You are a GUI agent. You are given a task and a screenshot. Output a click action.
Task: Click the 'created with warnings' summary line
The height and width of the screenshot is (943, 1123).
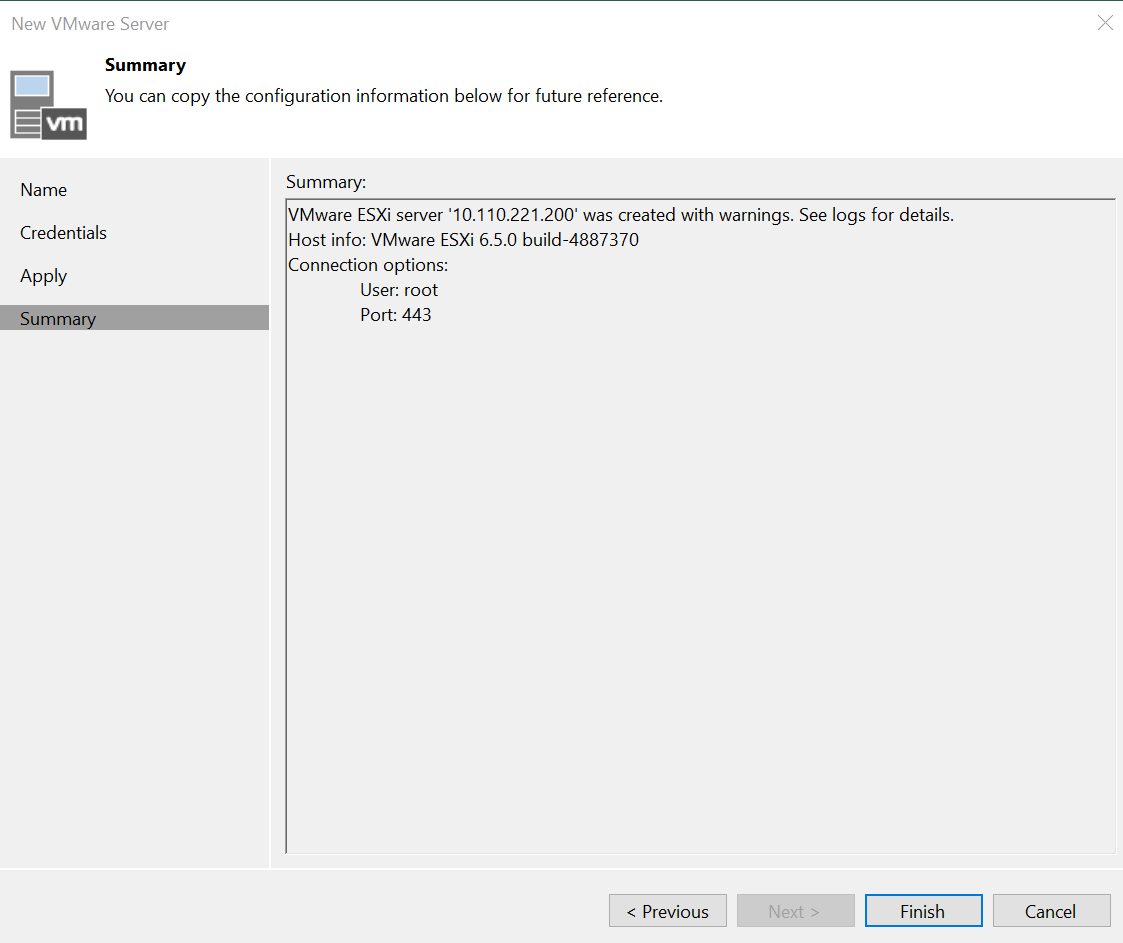[620, 215]
